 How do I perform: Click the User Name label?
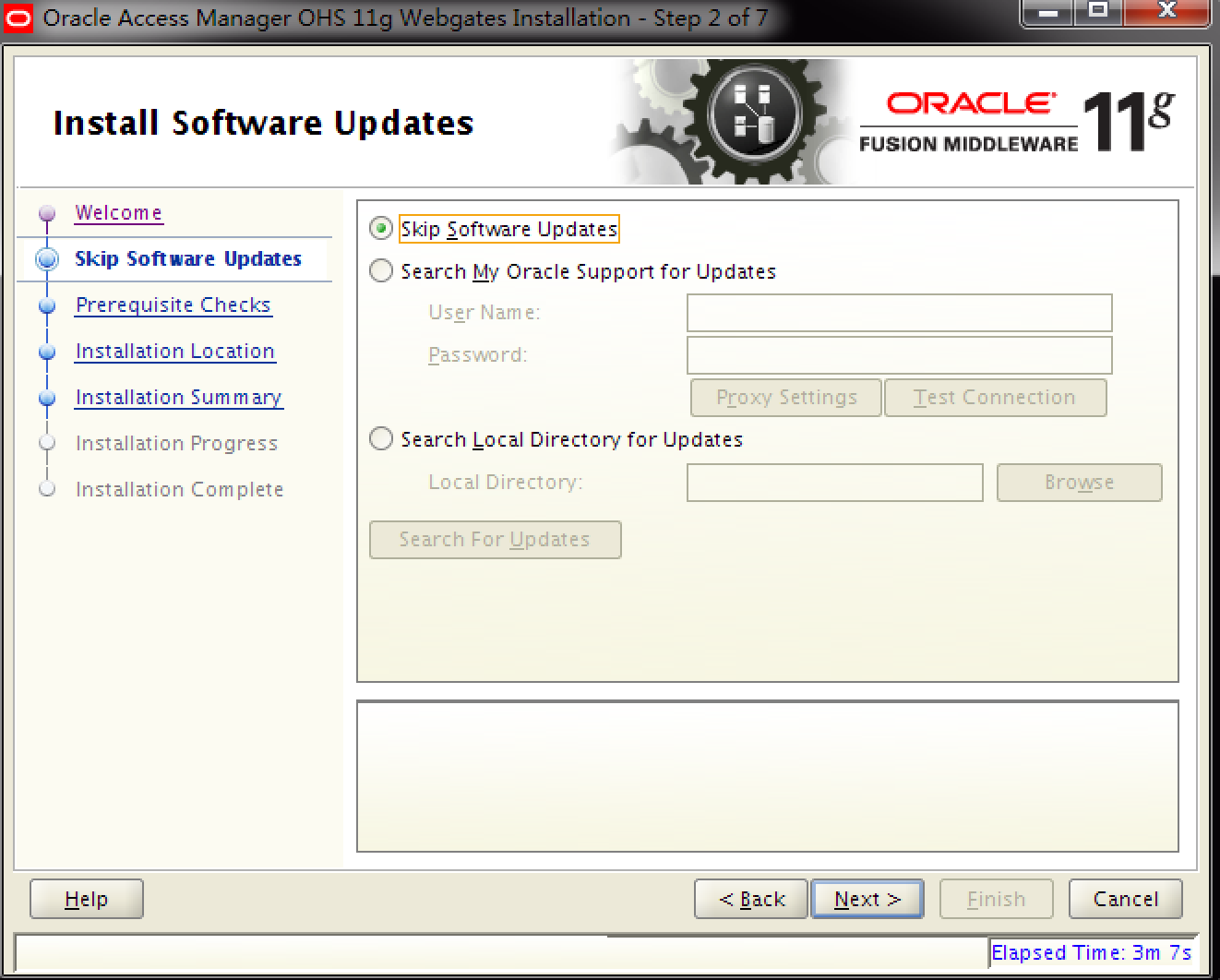click(x=484, y=313)
